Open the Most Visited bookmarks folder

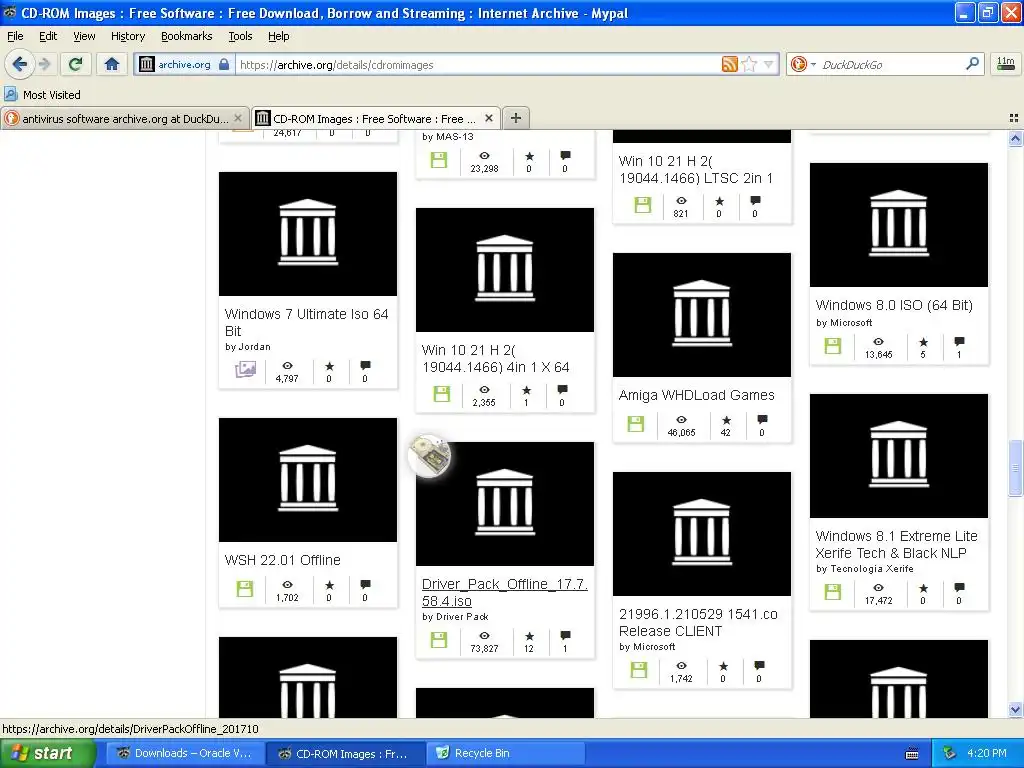(43, 95)
